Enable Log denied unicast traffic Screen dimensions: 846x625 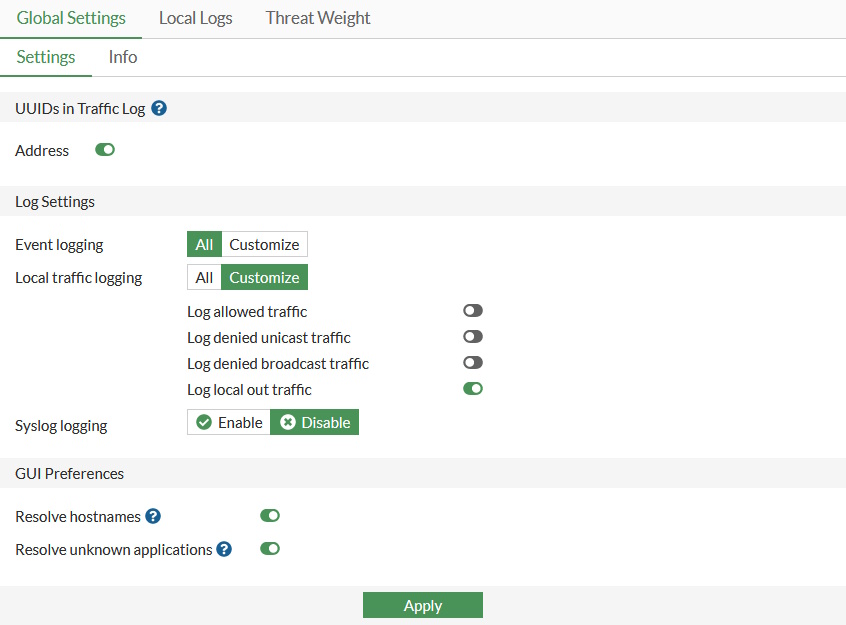click(x=472, y=336)
